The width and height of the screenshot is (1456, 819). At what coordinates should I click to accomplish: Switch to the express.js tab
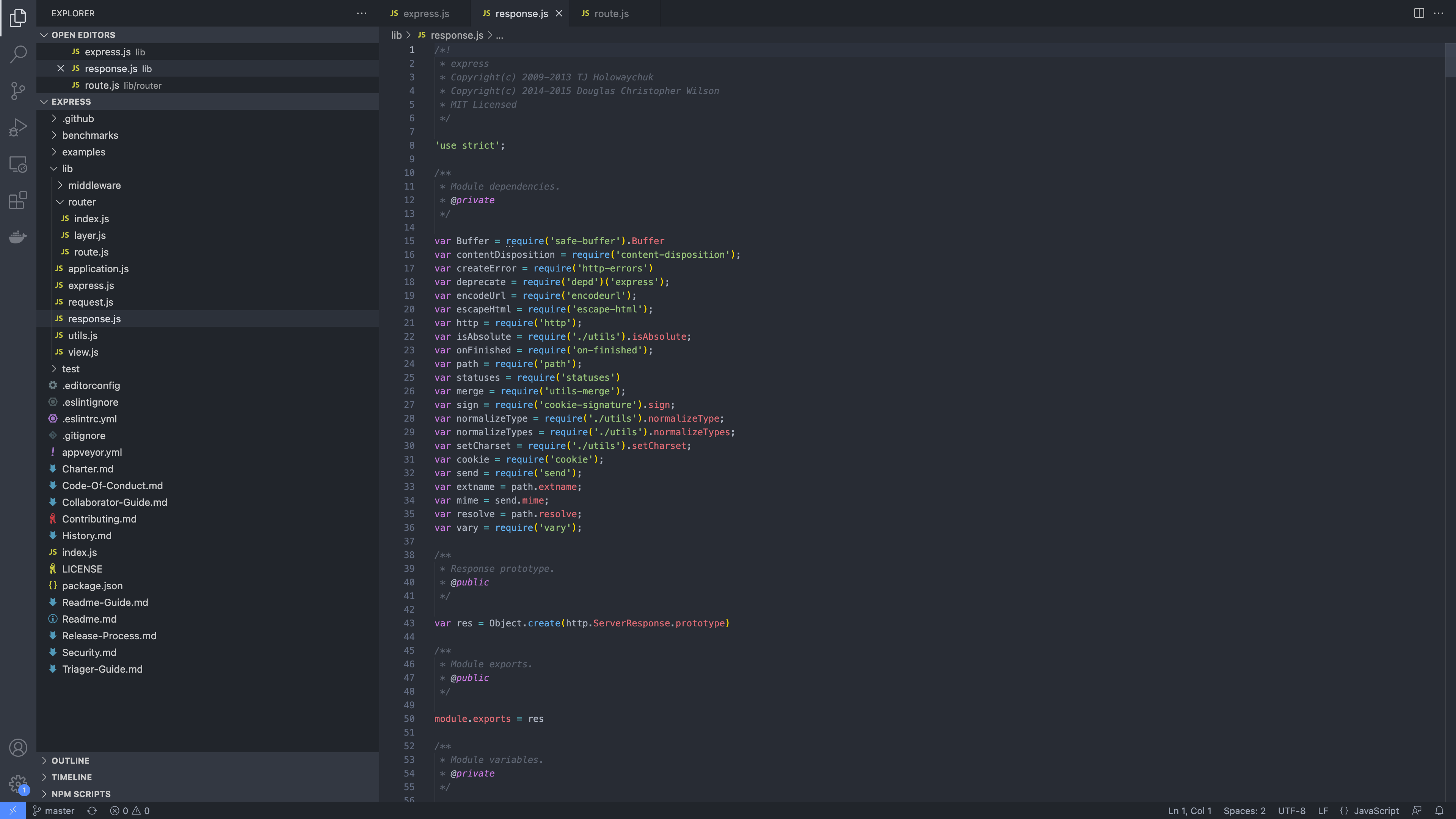pos(425,13)
